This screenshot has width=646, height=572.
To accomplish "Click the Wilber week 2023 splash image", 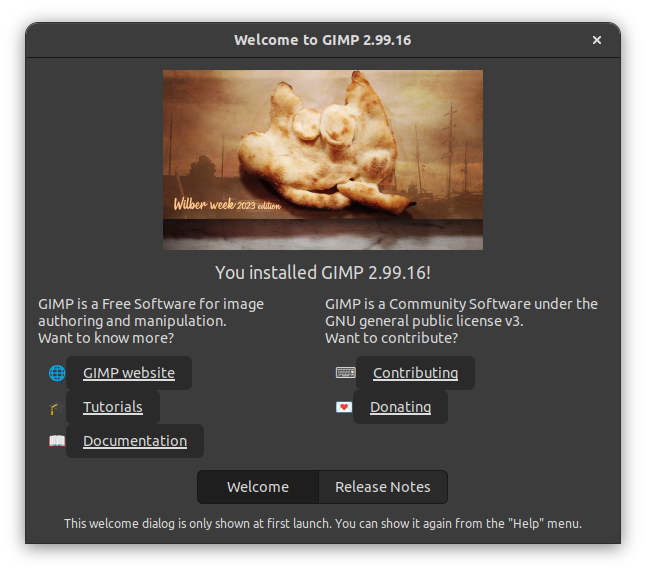I will click(x=323, y=160).
